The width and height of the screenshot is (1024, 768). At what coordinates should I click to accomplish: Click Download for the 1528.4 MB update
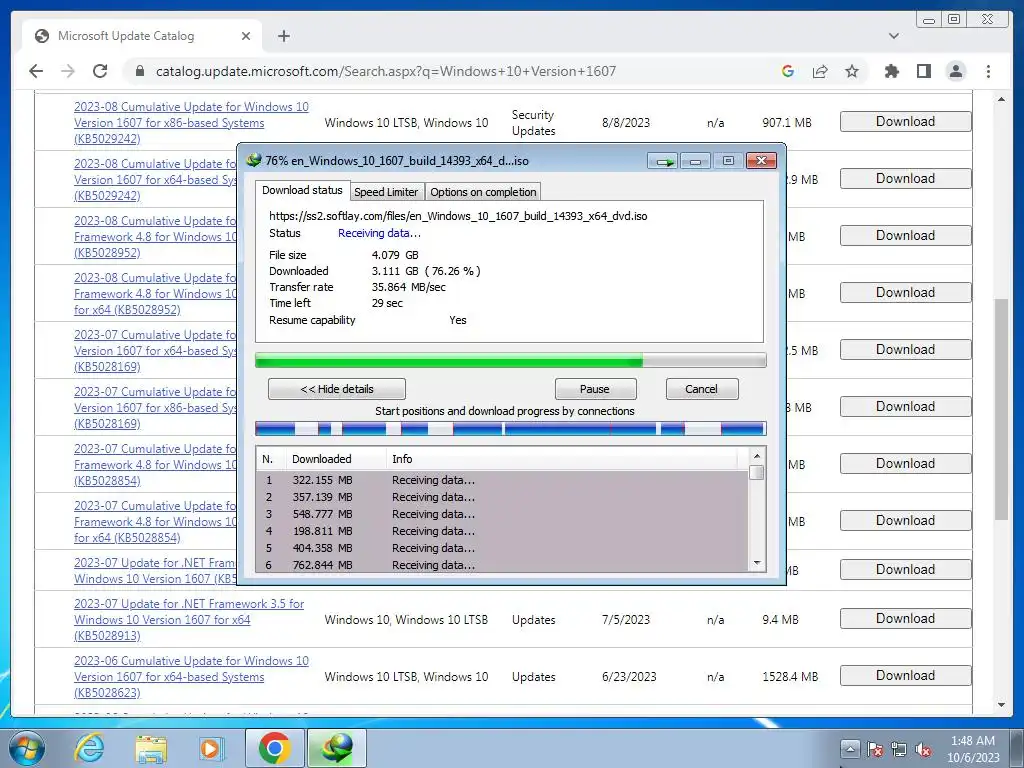click(905, 675)
